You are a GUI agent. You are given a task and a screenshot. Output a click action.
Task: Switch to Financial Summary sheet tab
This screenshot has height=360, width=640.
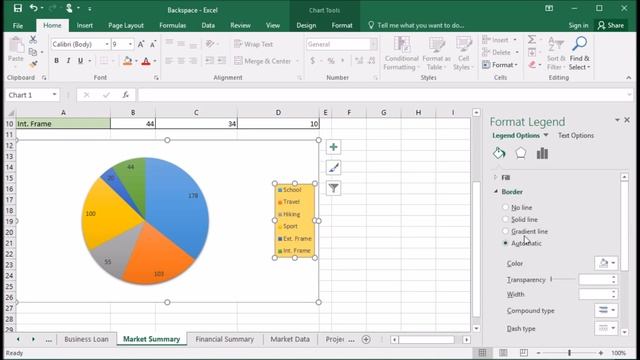click(224, 339)
